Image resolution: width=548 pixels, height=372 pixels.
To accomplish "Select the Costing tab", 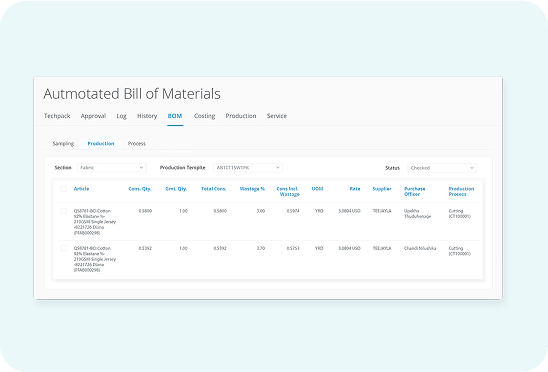I will tap(204, 116).
